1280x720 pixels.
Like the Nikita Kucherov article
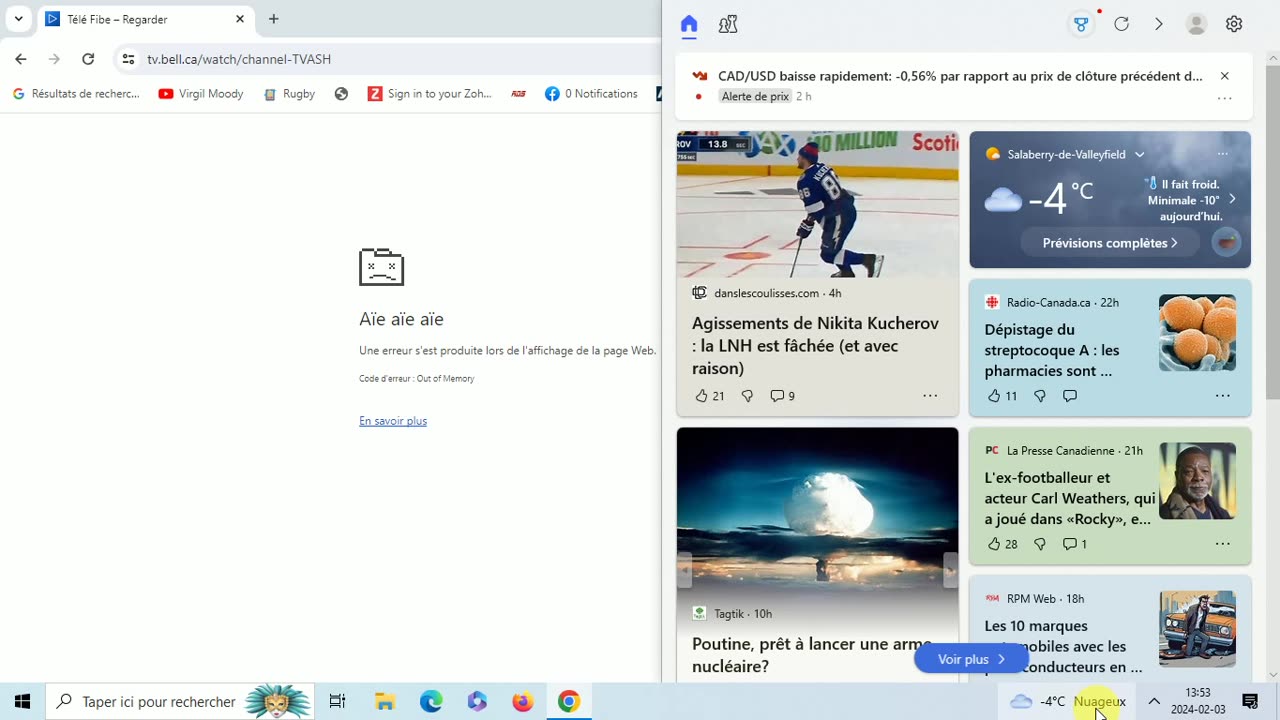(709, 396)
